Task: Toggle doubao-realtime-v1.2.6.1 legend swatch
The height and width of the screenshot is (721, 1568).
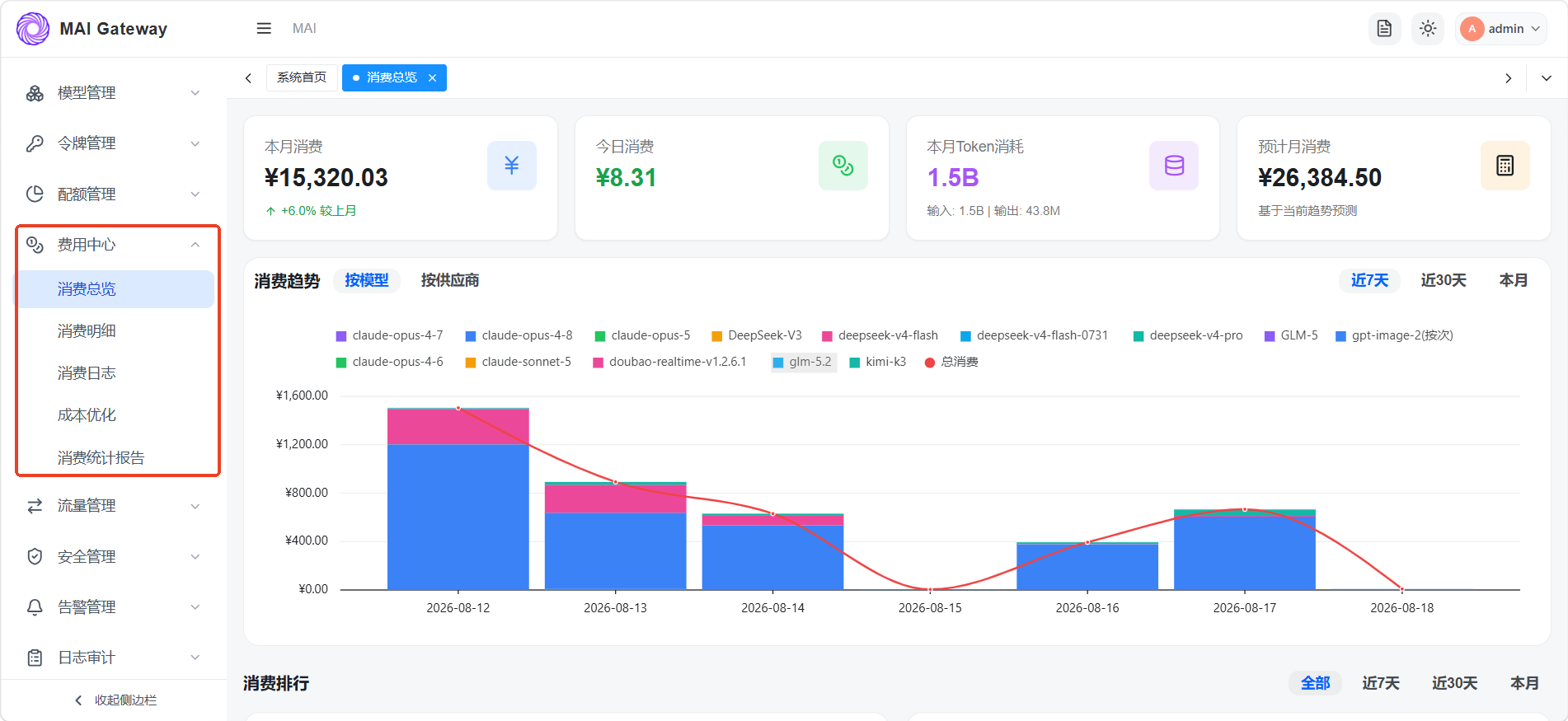Action: click(599, 363)
